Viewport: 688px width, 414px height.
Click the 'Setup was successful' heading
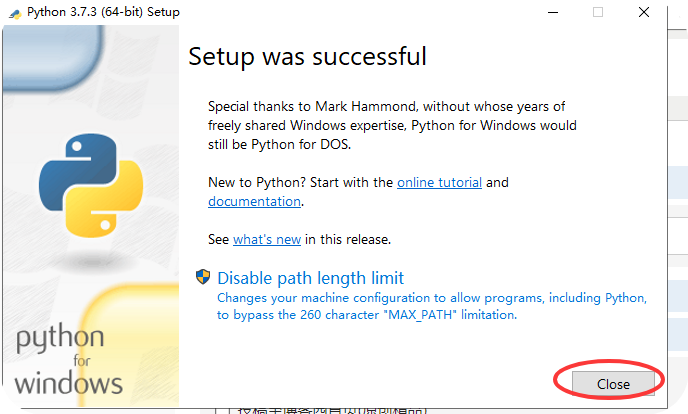tap(307, 56)
